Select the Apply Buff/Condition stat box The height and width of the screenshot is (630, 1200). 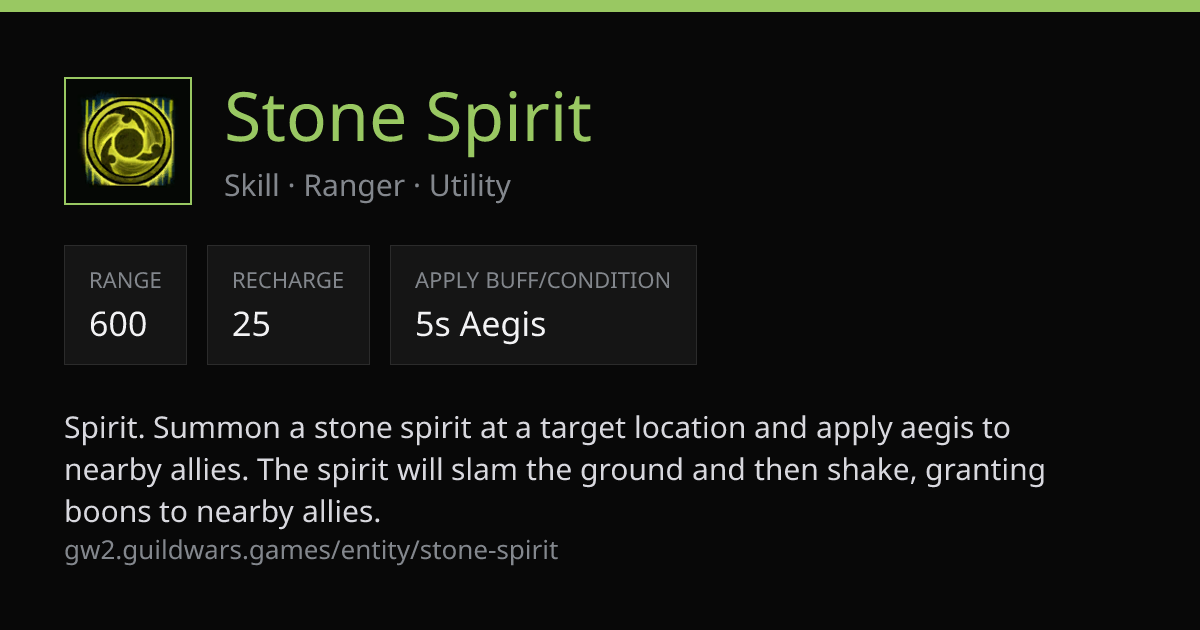tap(543, 305)
